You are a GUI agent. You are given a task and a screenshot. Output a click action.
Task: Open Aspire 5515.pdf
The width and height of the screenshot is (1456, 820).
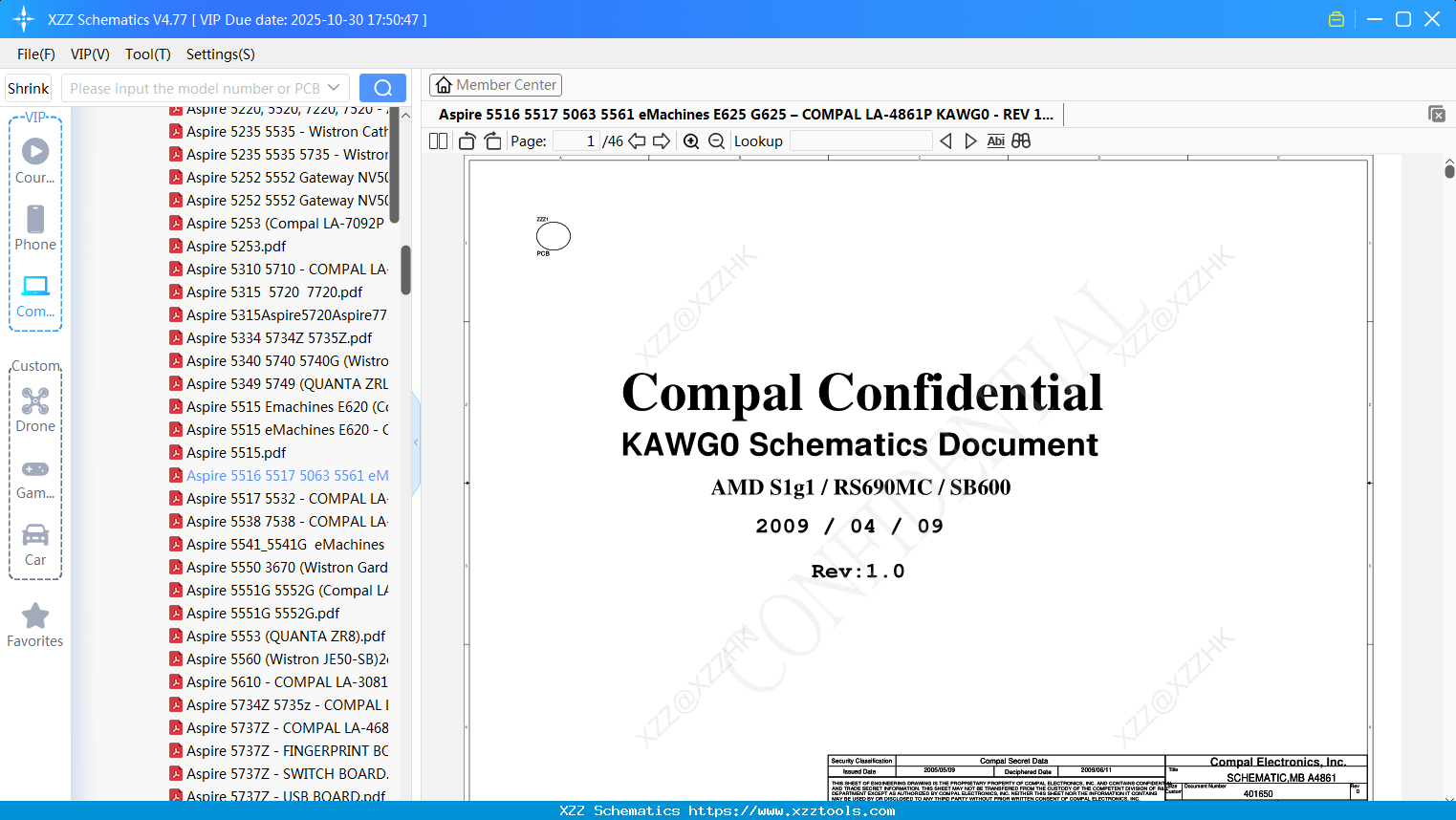click(228, 453)
